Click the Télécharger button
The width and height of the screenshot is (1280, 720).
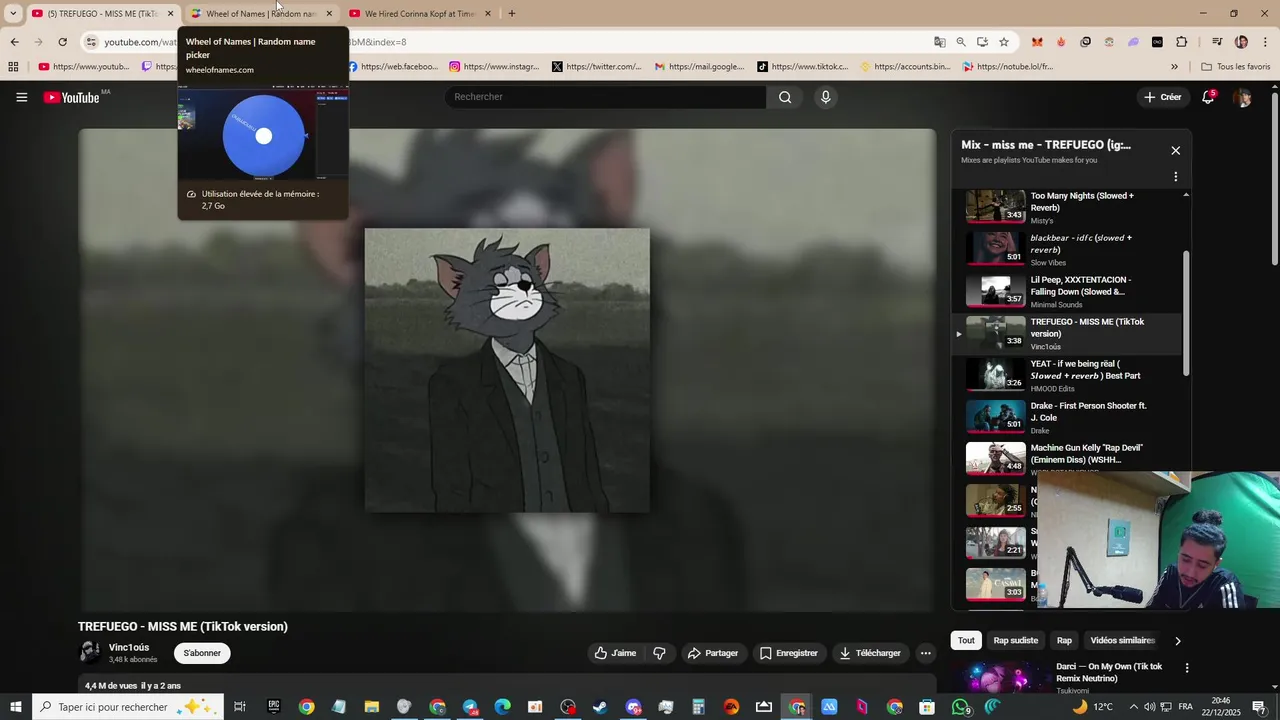pyautogui.click(x=870, y=653)
